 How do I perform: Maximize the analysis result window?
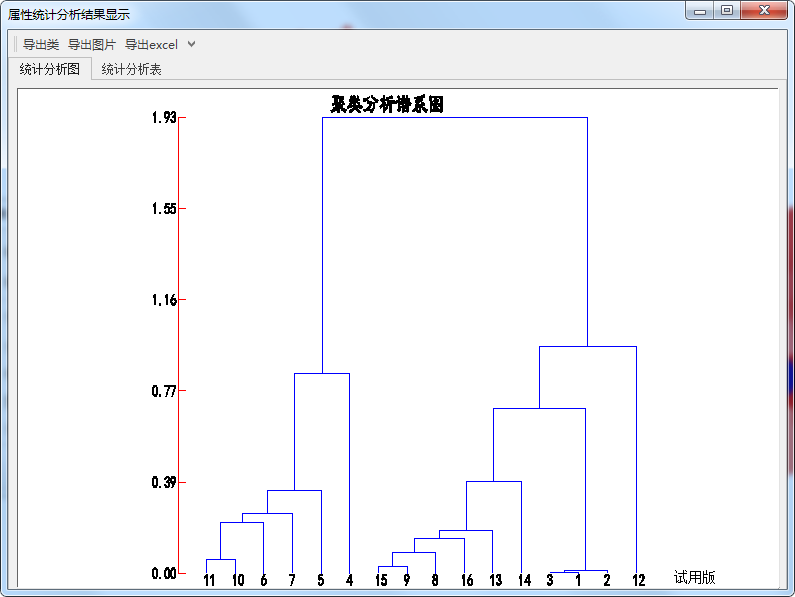coord(727,11)
